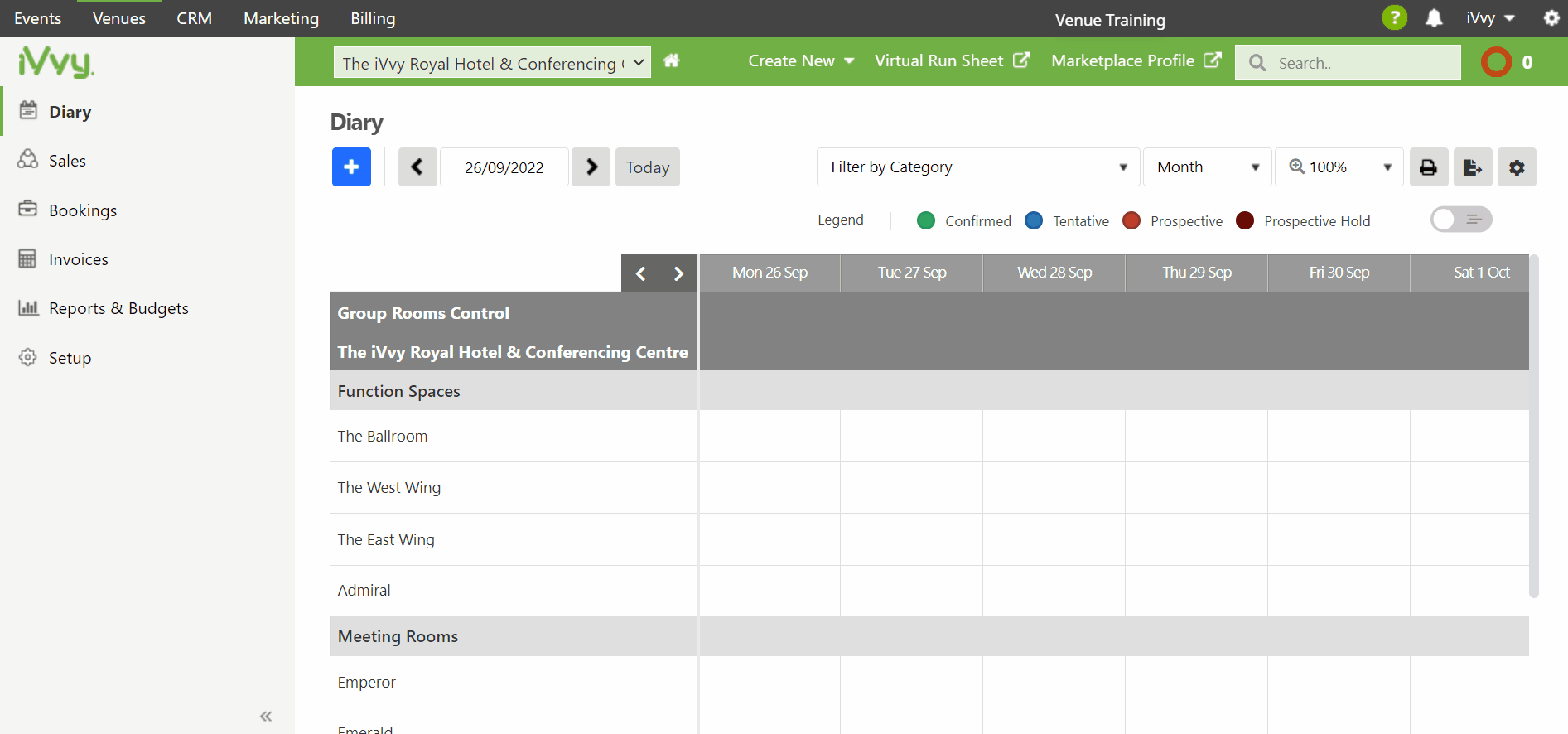Click Group Rooms Control heading
Viewport: 1568px width, 734px height.
click(x=423, y=313)
